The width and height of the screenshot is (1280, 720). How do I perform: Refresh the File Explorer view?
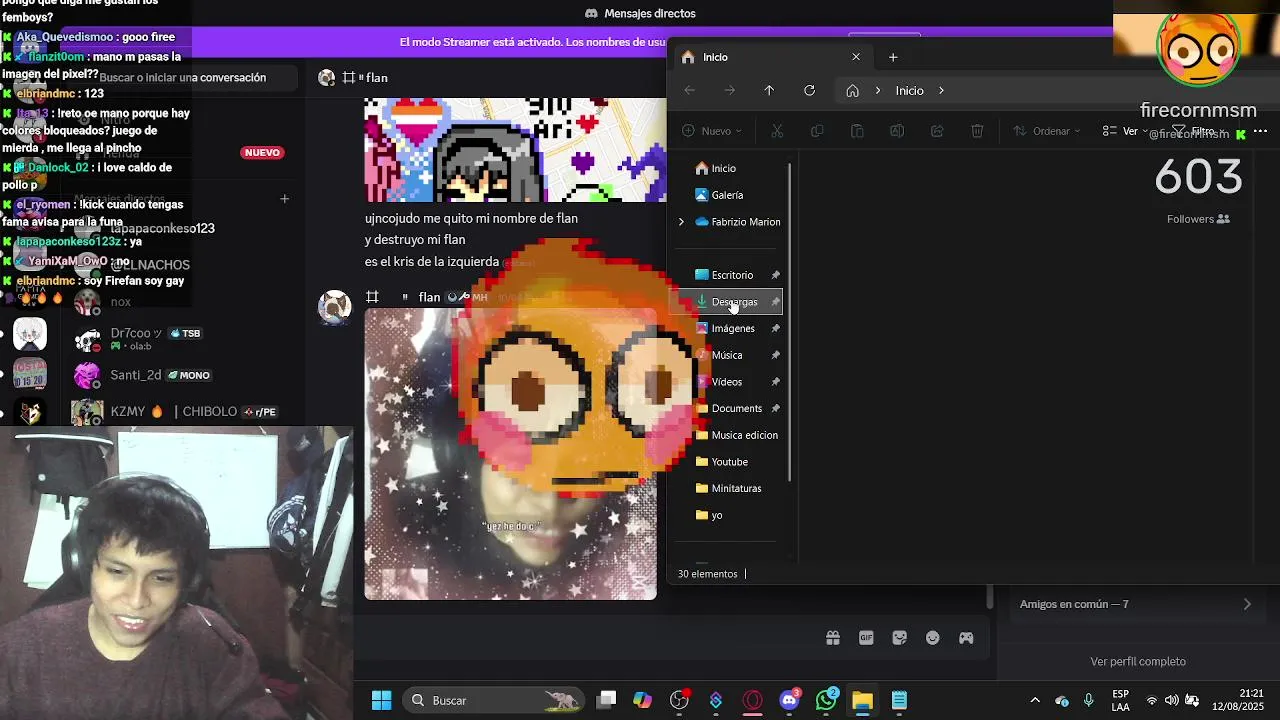[x=809, y=90]
